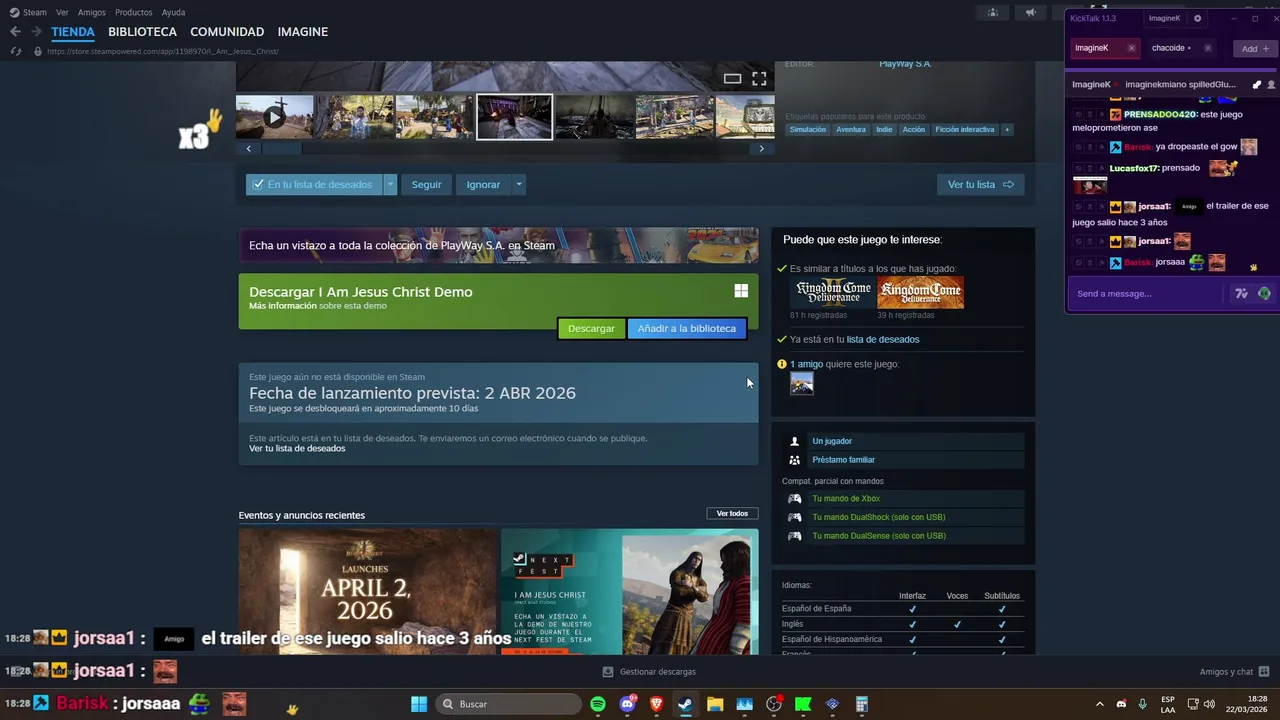Image resolution: width=1280 pixels, height=720 pixels.
Task: Reload the Steam store page
Action: point(16,51)
